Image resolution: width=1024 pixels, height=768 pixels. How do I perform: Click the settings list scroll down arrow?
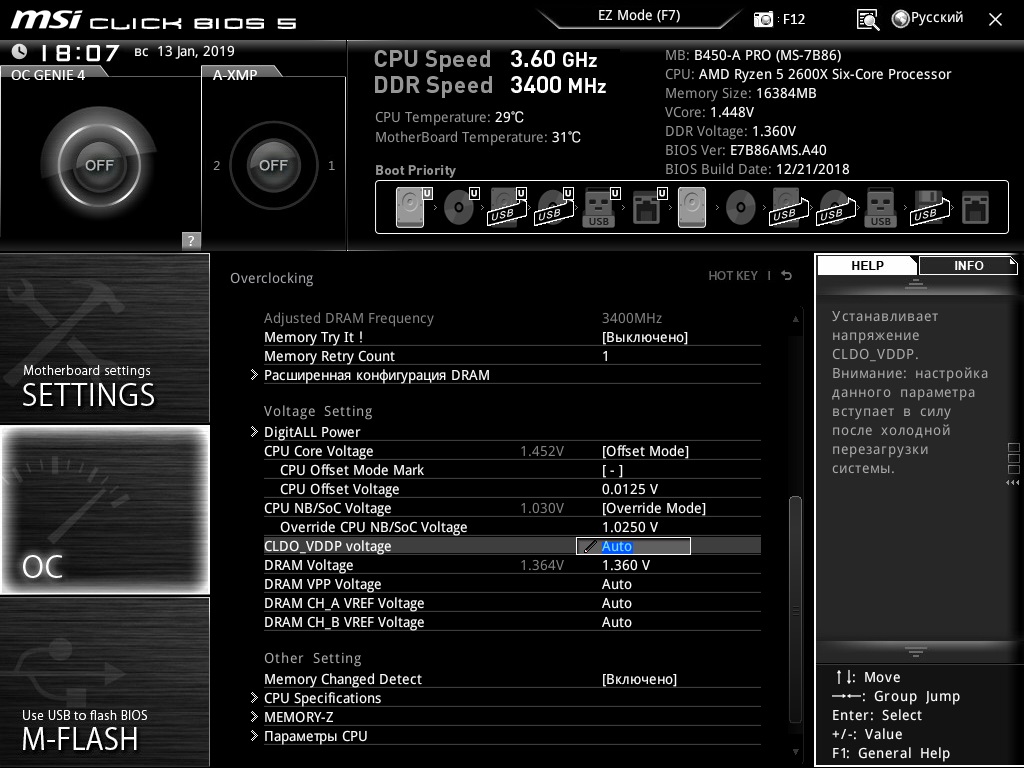(x=795, y=752)
